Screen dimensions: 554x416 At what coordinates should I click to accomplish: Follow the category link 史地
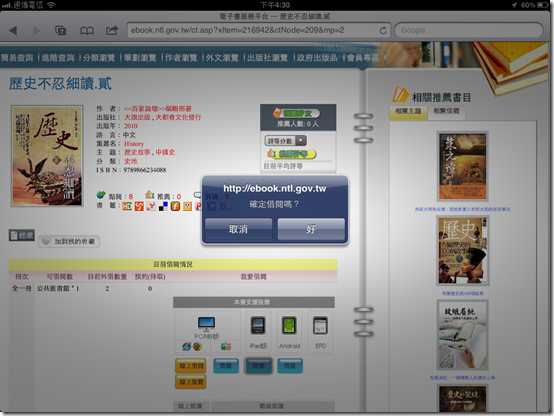[130, 161]
